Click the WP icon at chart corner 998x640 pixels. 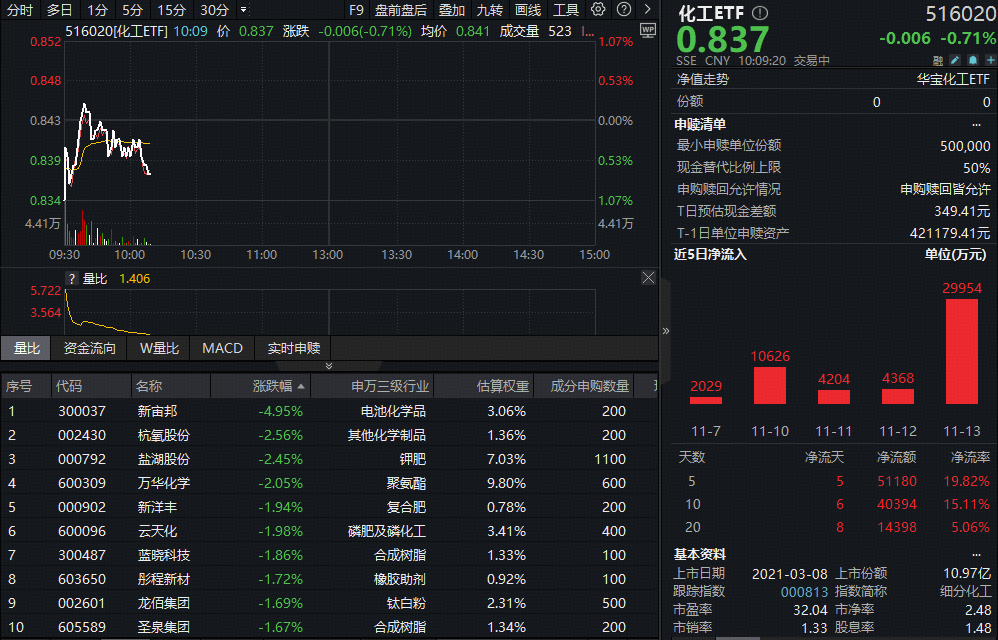[x=647, y=30]
